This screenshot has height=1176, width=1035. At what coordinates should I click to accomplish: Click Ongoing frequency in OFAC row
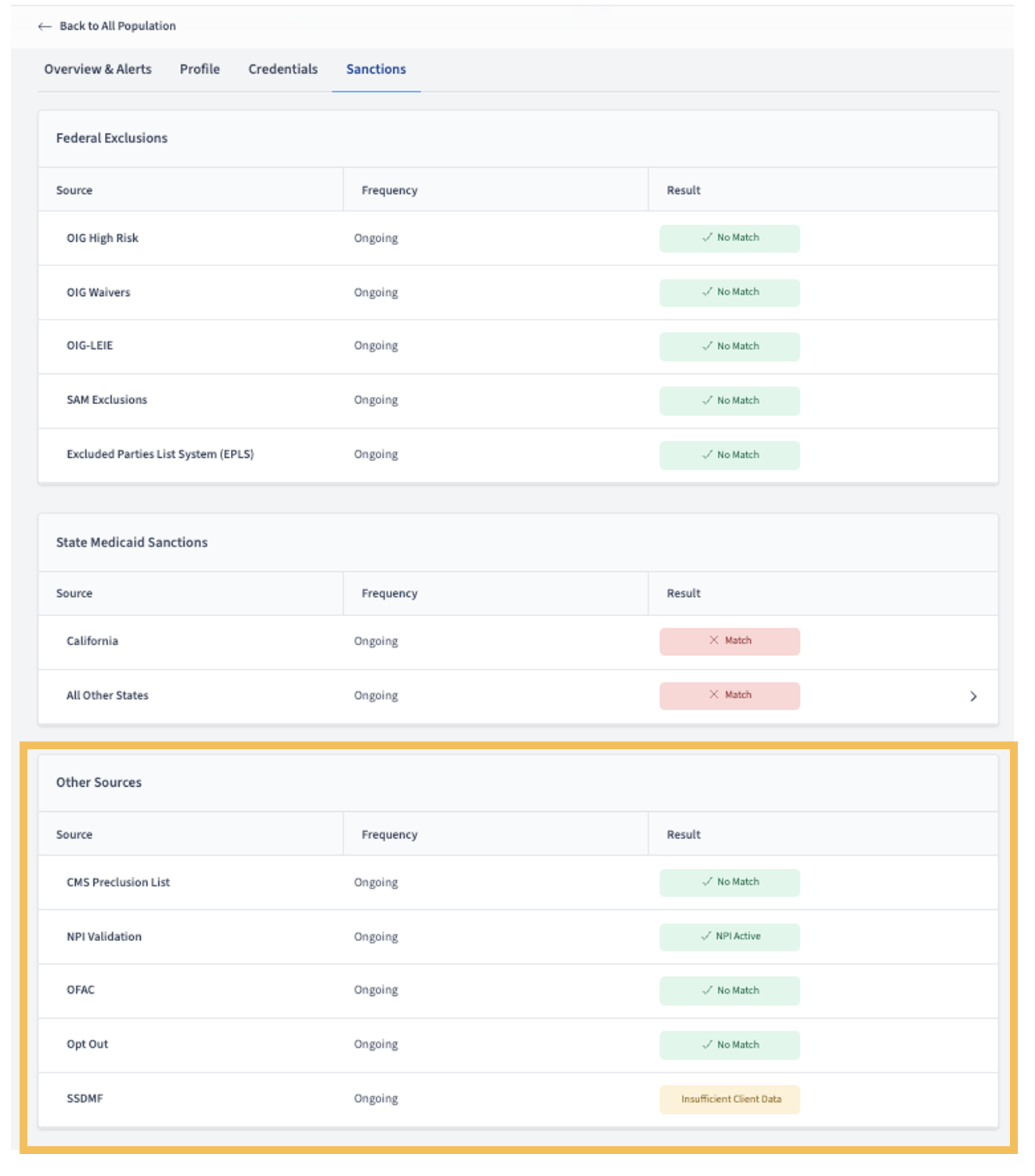coord(376,990)
